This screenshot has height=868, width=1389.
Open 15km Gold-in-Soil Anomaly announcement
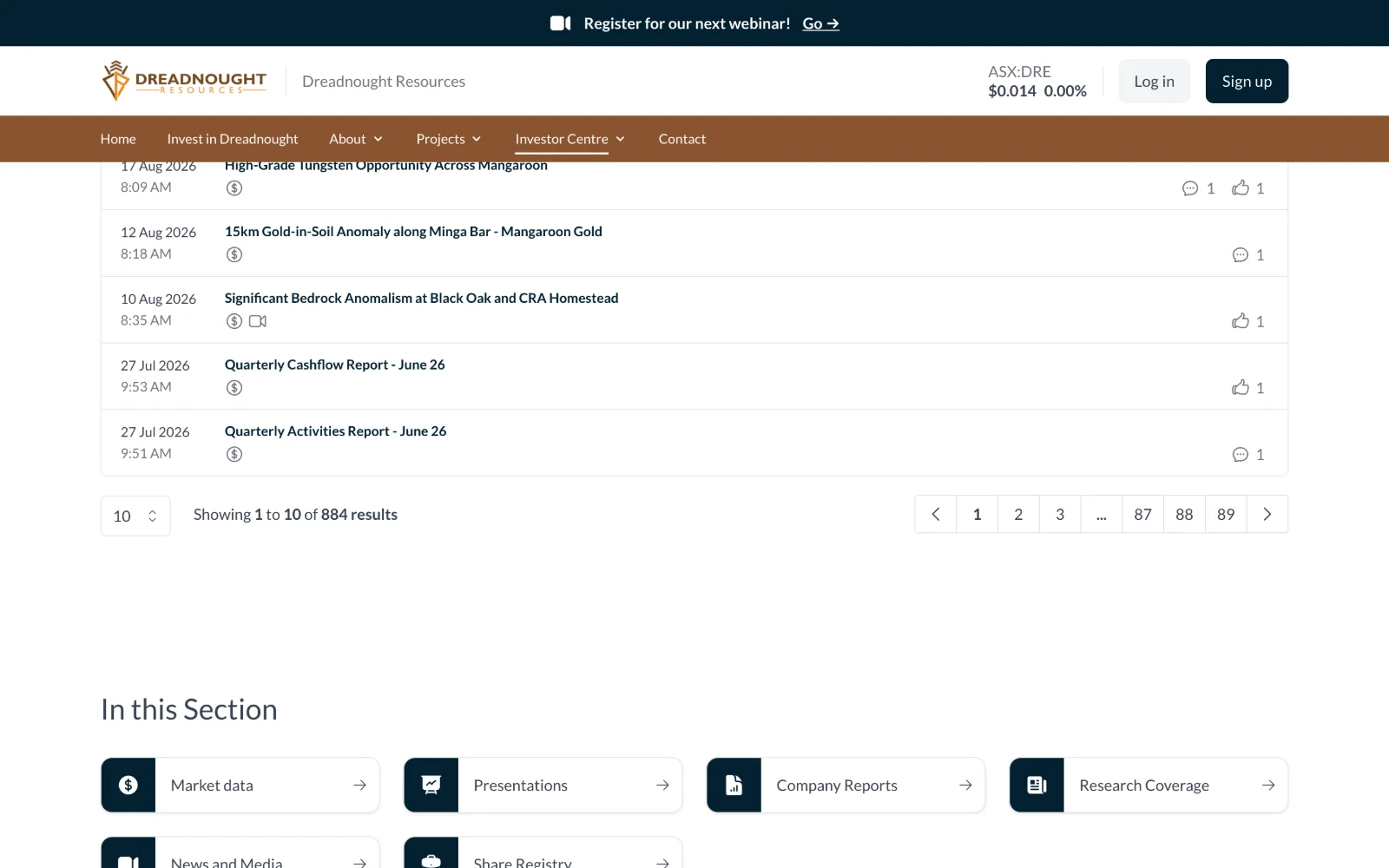click(x=413, y=232)
